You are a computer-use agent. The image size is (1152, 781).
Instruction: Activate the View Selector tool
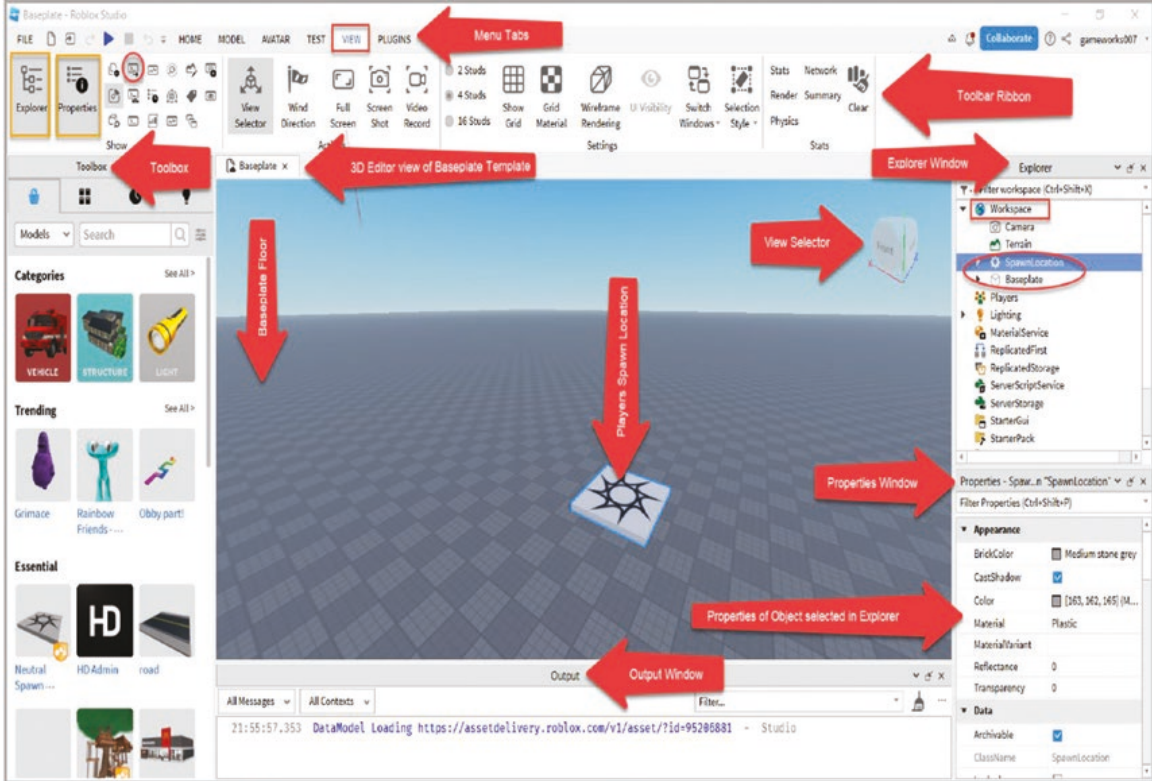(251, 97)
